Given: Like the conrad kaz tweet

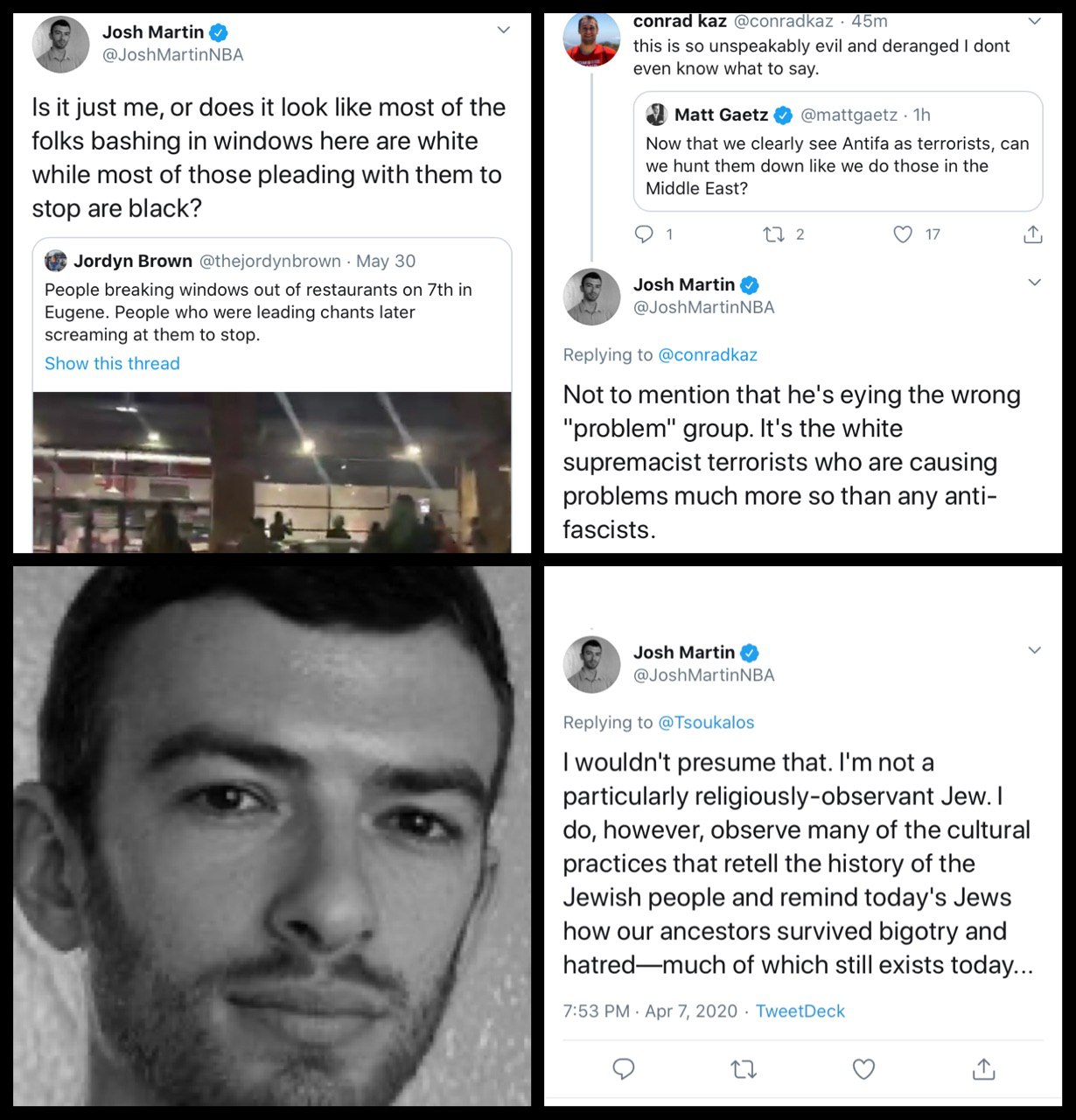Looking at the screenshot, I should tap(903, 234).
